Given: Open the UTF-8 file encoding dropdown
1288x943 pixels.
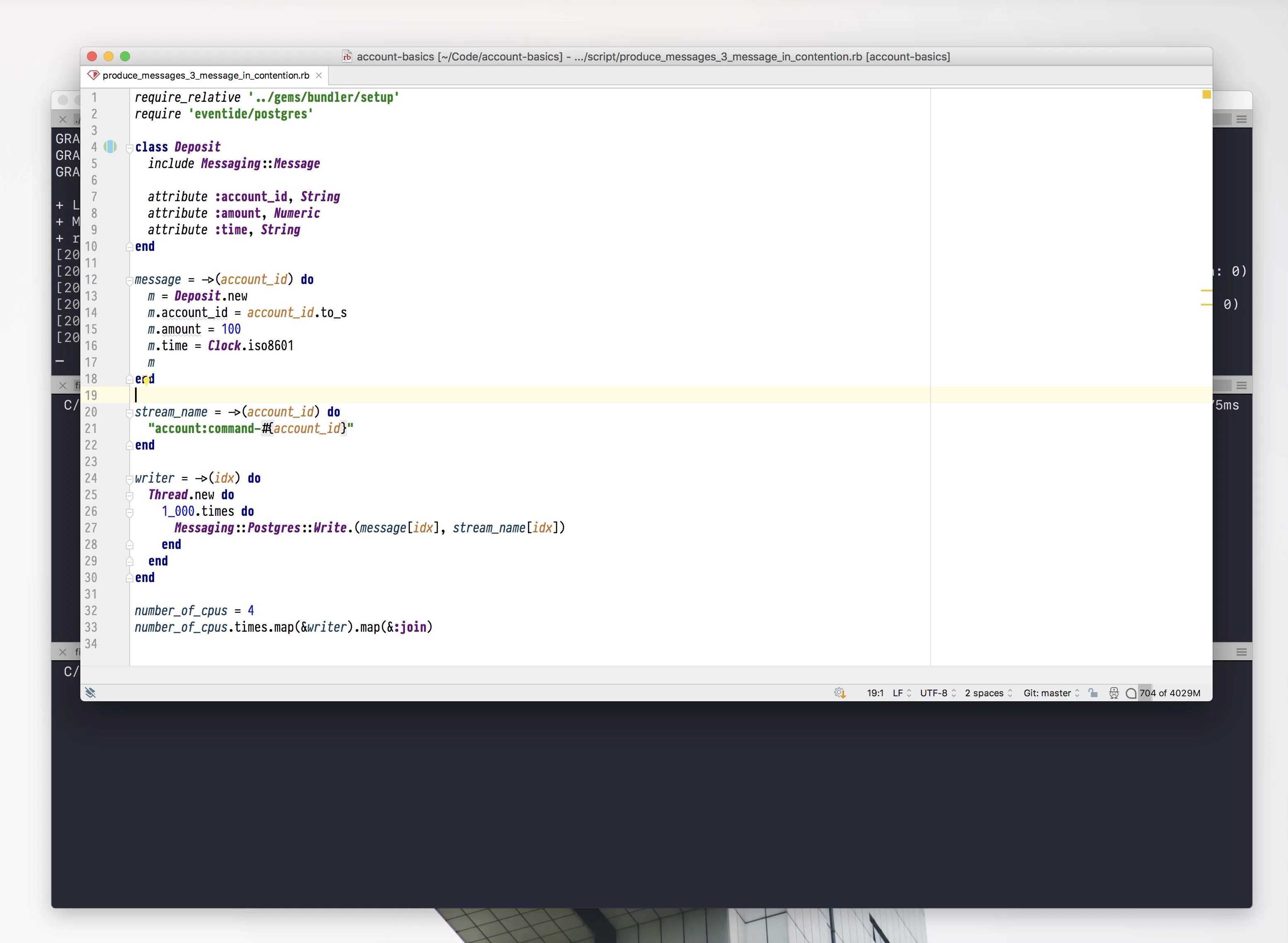Looking at the screenshot, I should pyautogui.click(x=938, y=693).
